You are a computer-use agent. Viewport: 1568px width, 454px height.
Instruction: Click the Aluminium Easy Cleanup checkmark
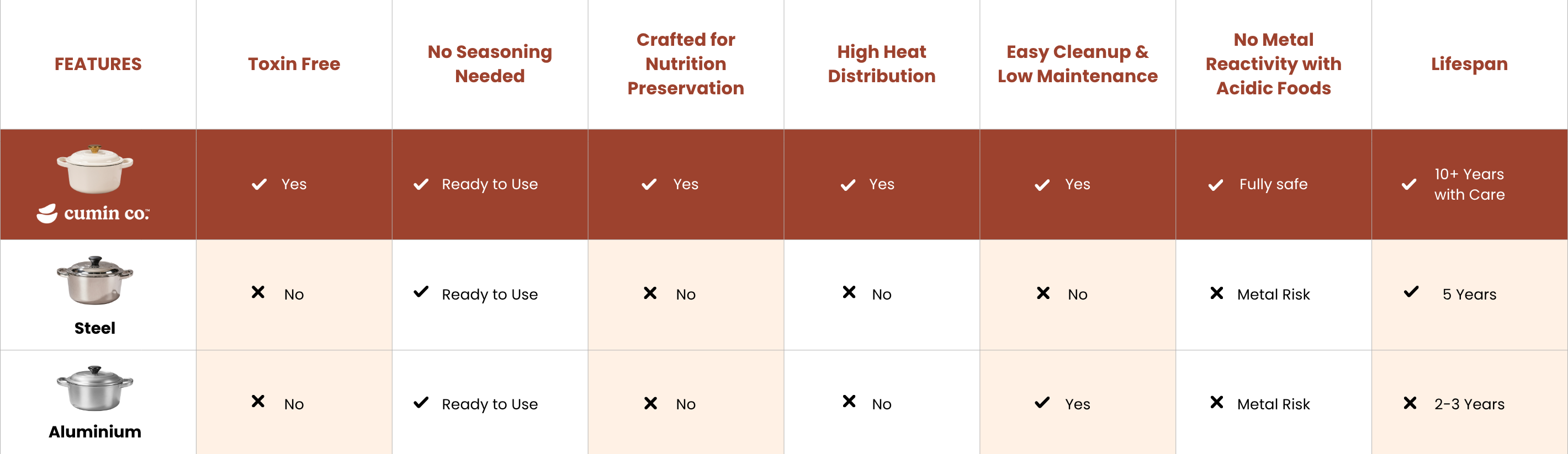[x=1042, y=403]
